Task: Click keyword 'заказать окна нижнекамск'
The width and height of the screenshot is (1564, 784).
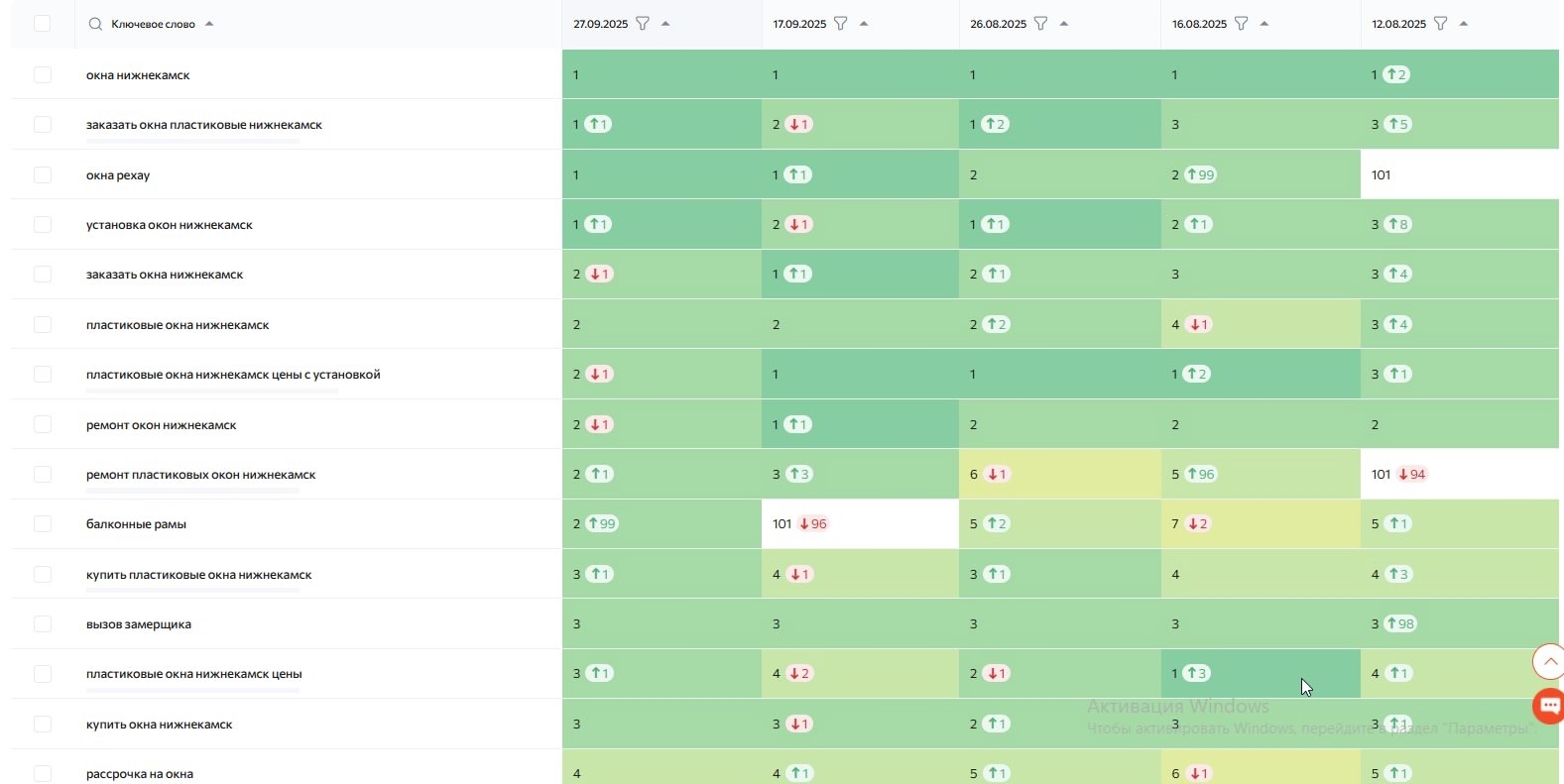Action: 165,275
